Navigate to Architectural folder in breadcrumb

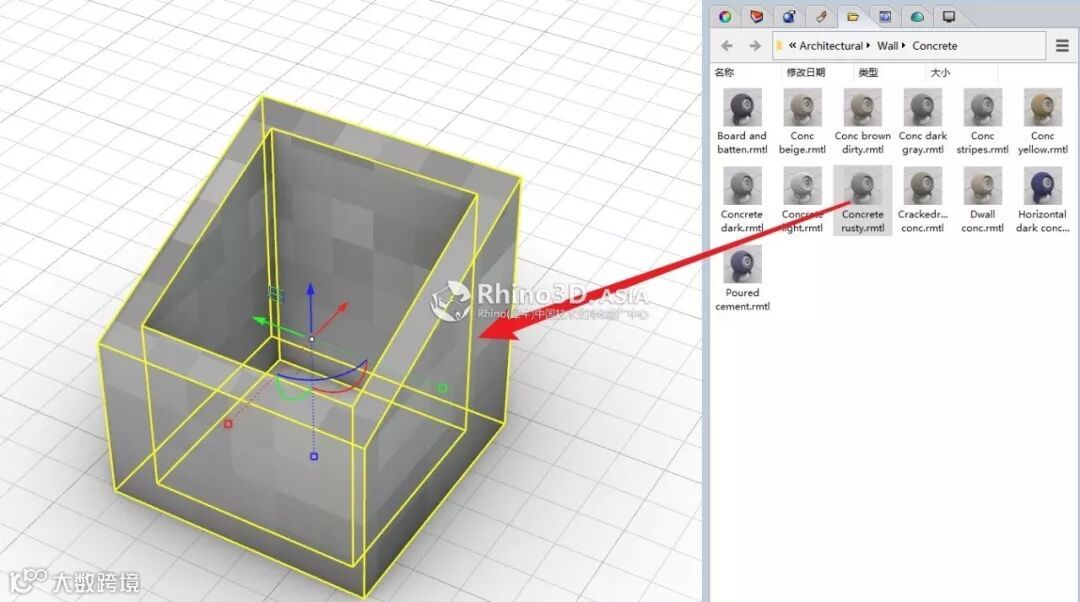point(831,45)
